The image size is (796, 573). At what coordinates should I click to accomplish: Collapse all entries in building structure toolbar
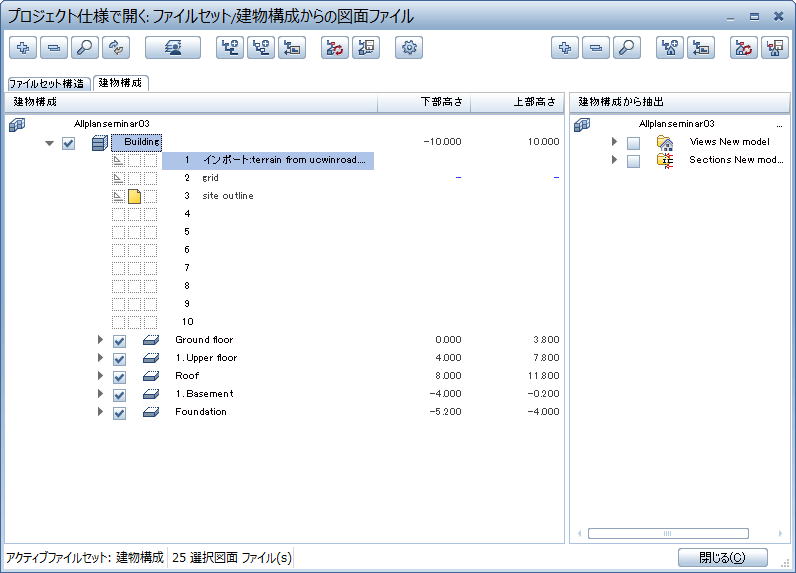[x=54, y=48]
